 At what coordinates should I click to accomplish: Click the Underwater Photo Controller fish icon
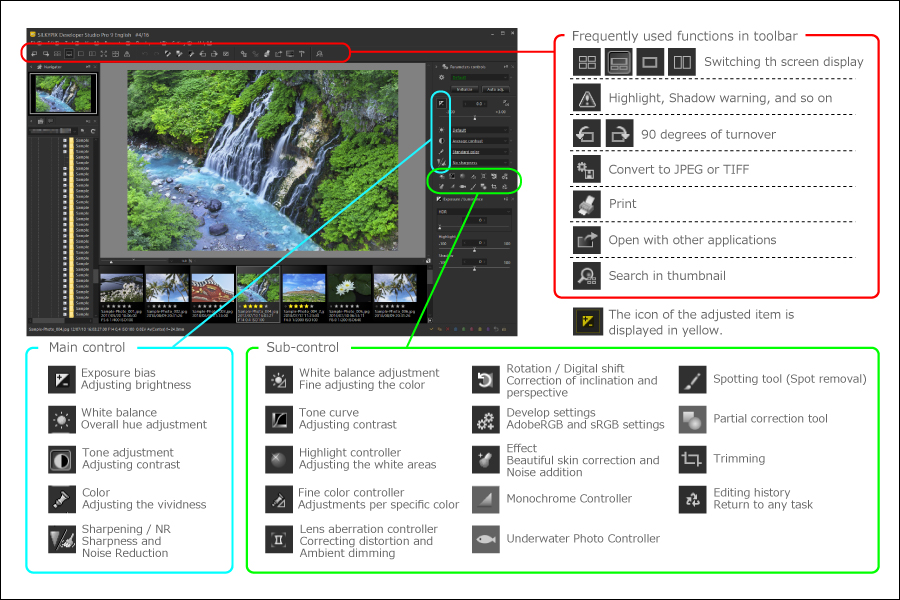pyautogui.click(x=486, y=539)
